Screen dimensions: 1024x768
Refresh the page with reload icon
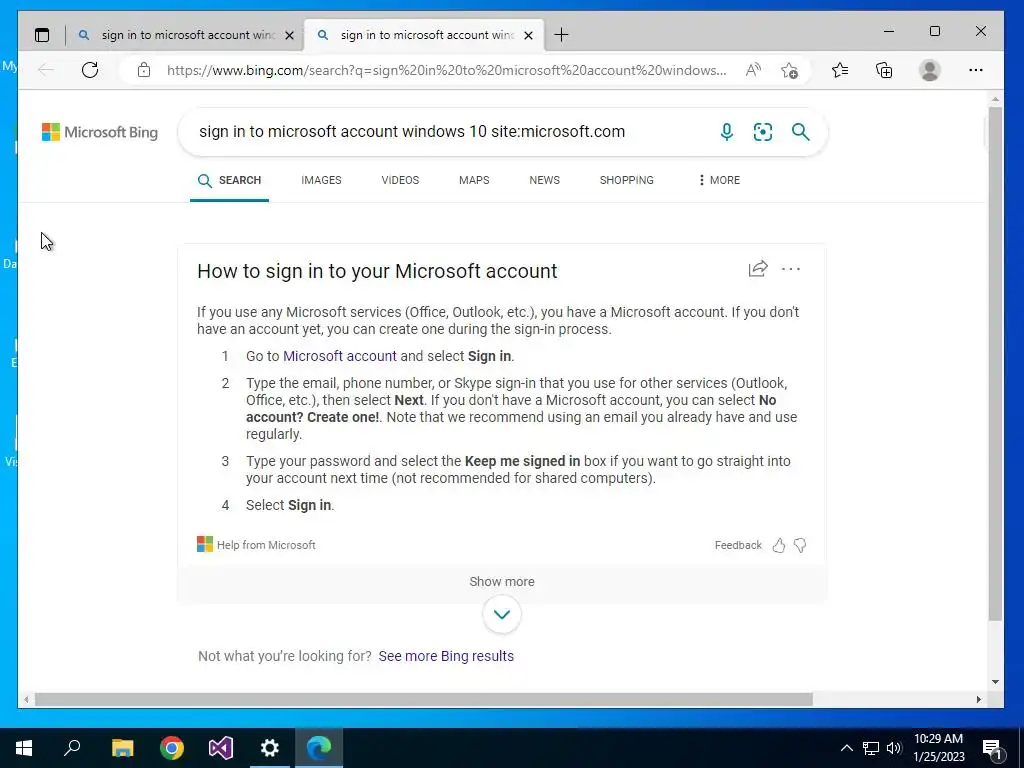coord(90,70)
